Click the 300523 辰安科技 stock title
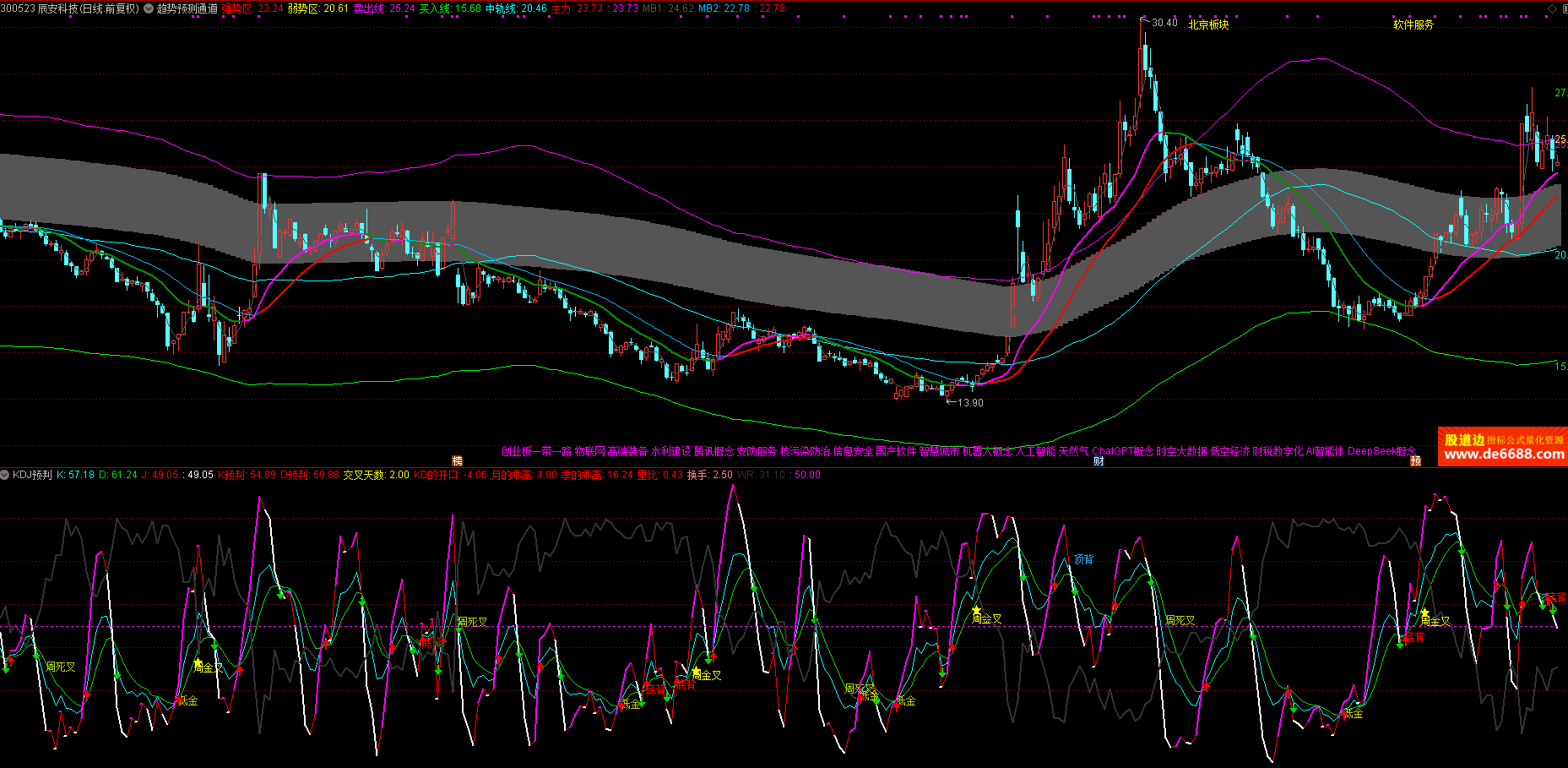The height and width of the screenshot is (768, 1568). (x=69, y=8)
